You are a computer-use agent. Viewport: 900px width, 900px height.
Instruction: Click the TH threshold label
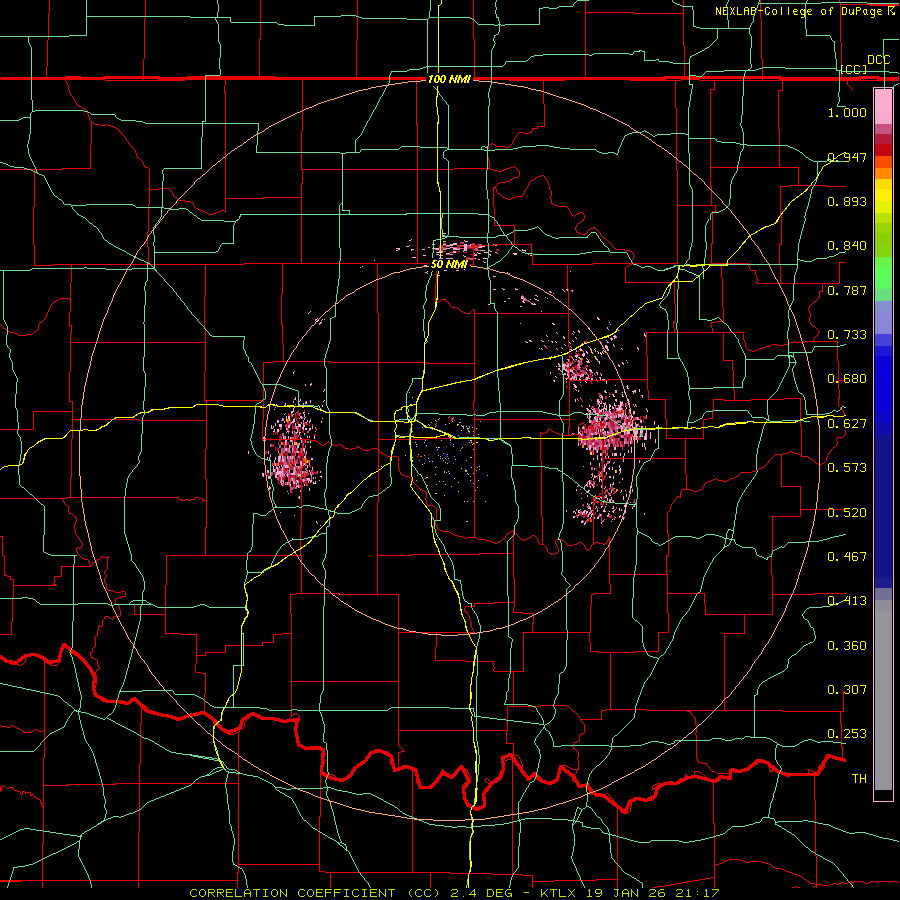click(x=859, y=779)
